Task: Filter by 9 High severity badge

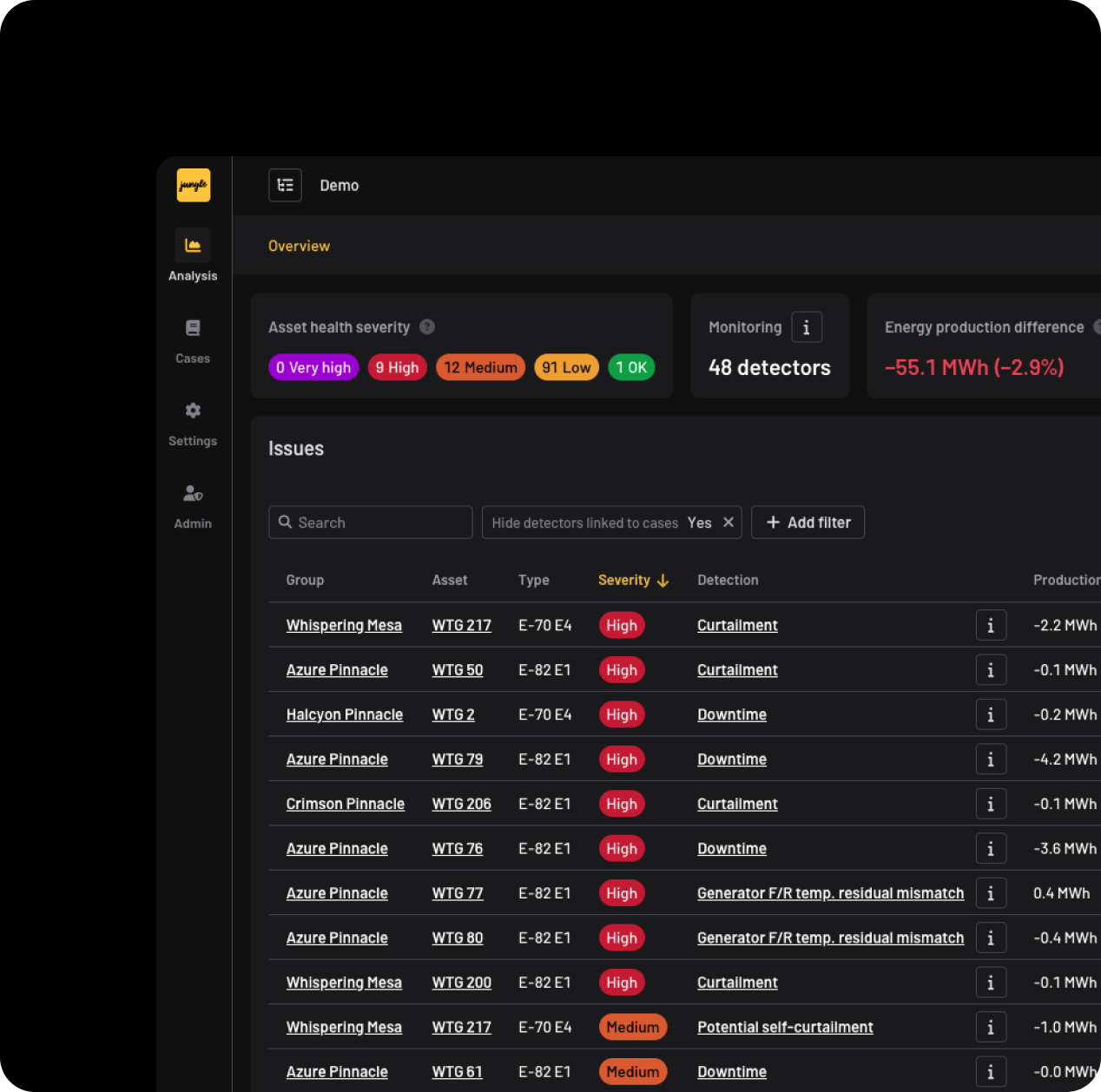Action: point(398,367)
